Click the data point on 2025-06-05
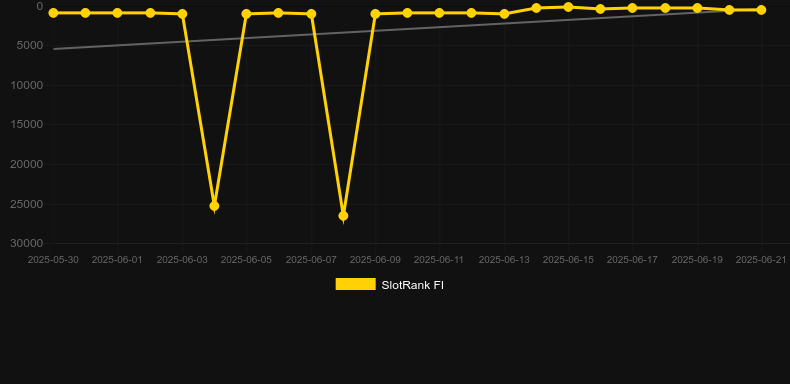 (246, 14)
